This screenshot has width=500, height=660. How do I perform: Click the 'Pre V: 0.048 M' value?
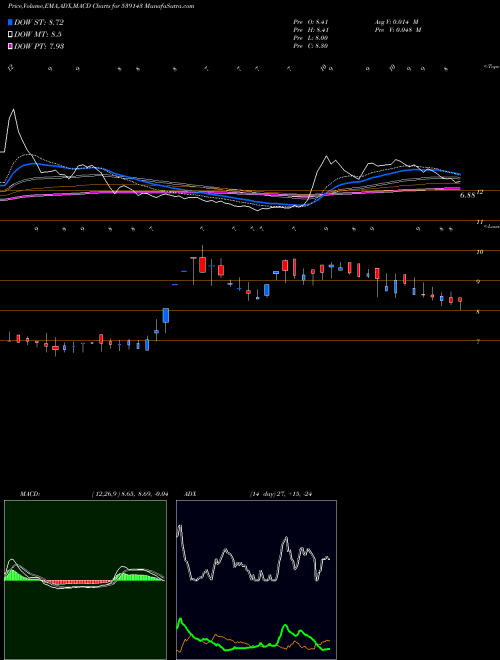[397, 30]
